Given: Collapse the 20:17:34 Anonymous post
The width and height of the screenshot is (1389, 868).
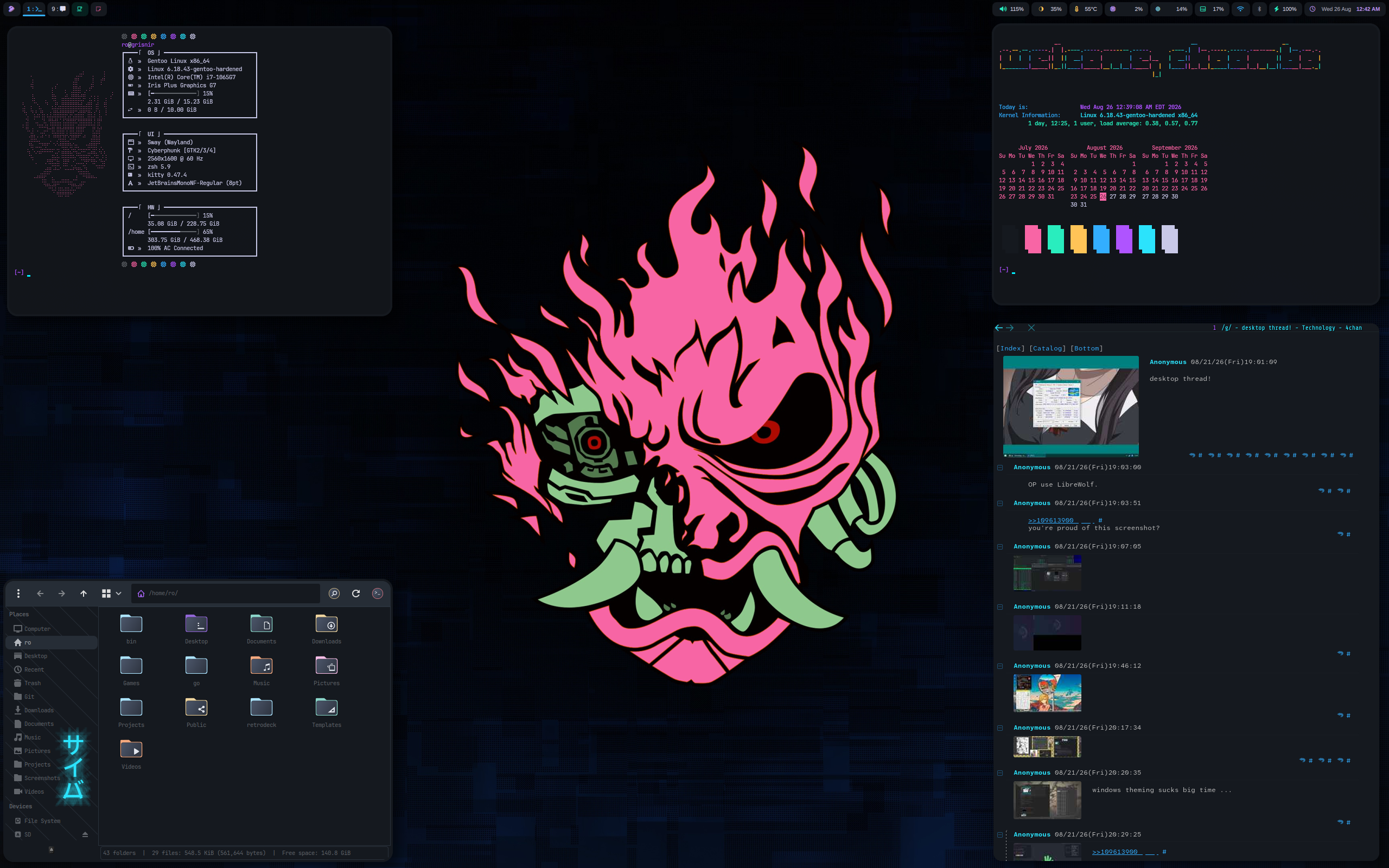Looking at the screenshot, I should pos(1000,728).
